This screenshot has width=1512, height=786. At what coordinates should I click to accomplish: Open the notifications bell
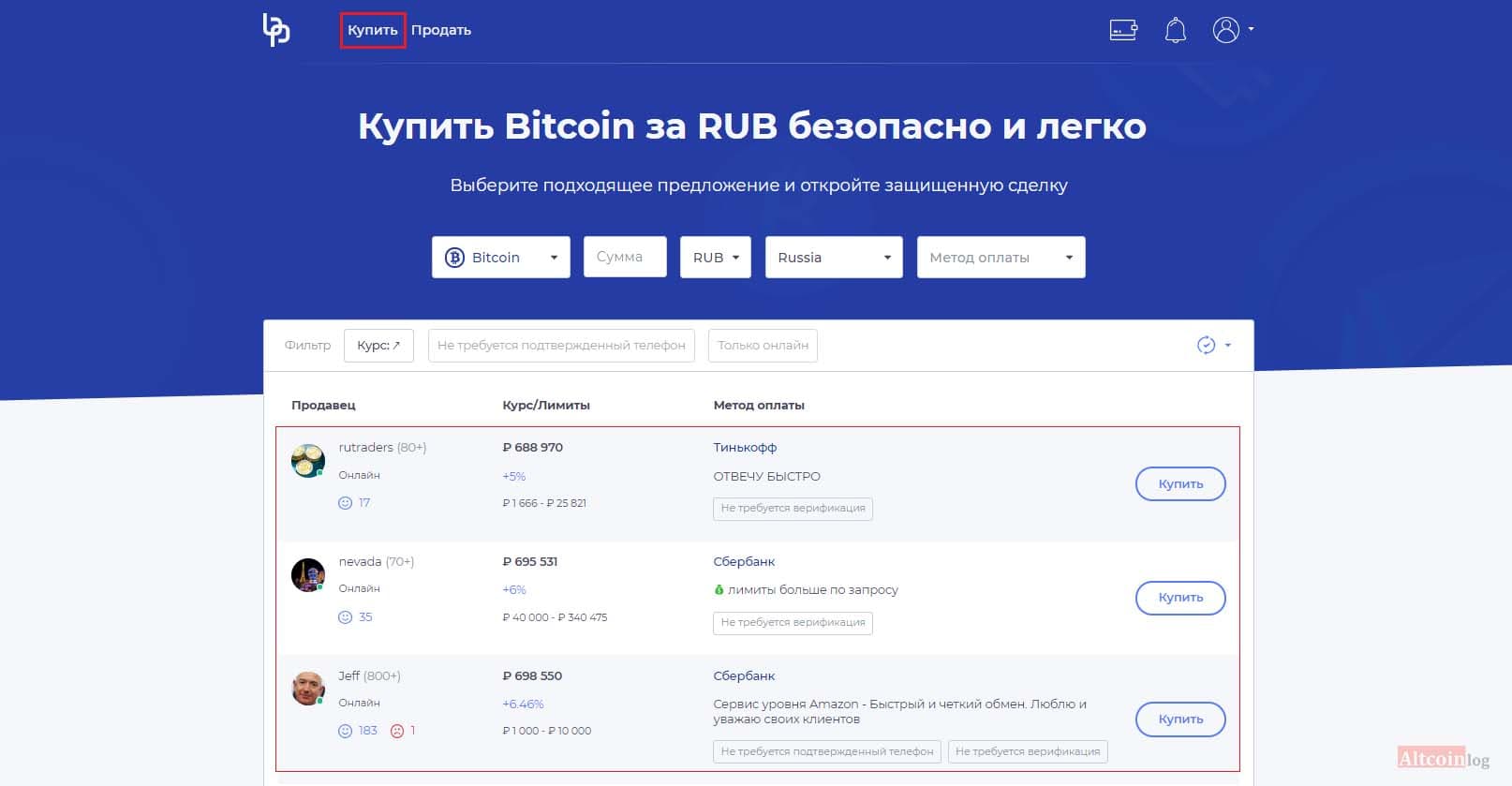[x=1175, y=30]
